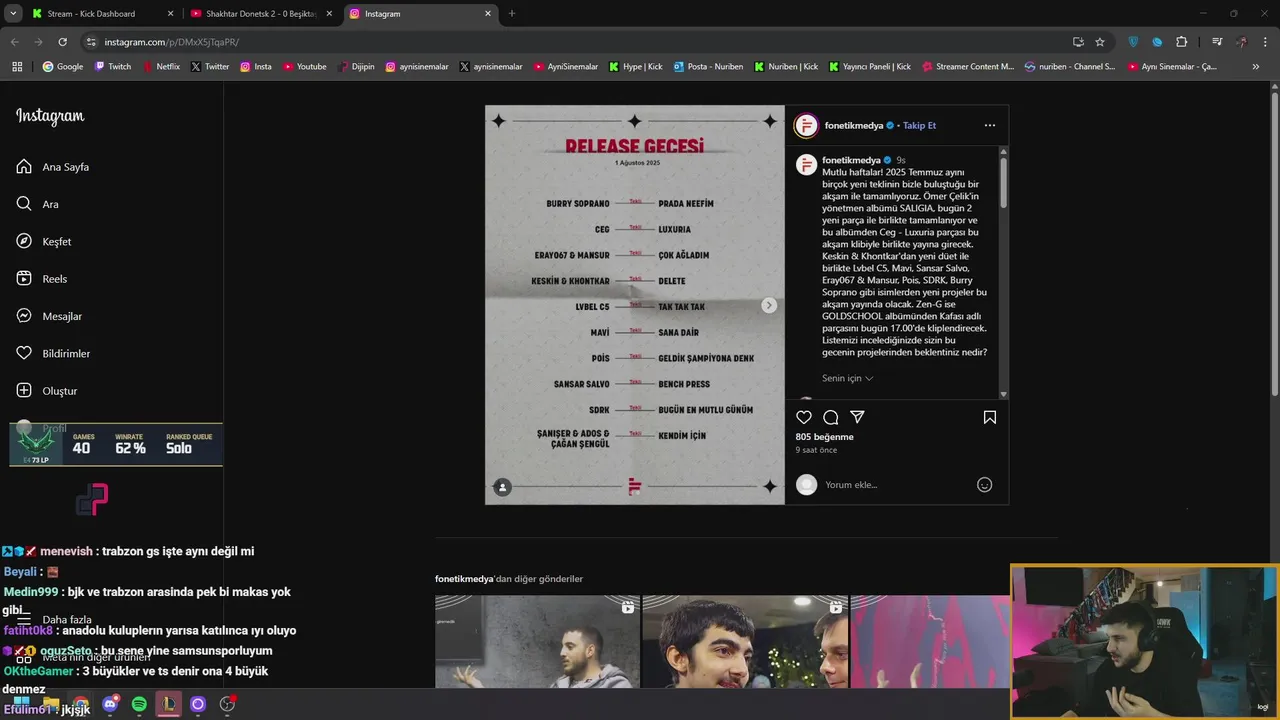Open the Google bookmark
Image resolution: width=1280 pixels, height=720 pixels.
pyautogui.click(x=63, y=67)
